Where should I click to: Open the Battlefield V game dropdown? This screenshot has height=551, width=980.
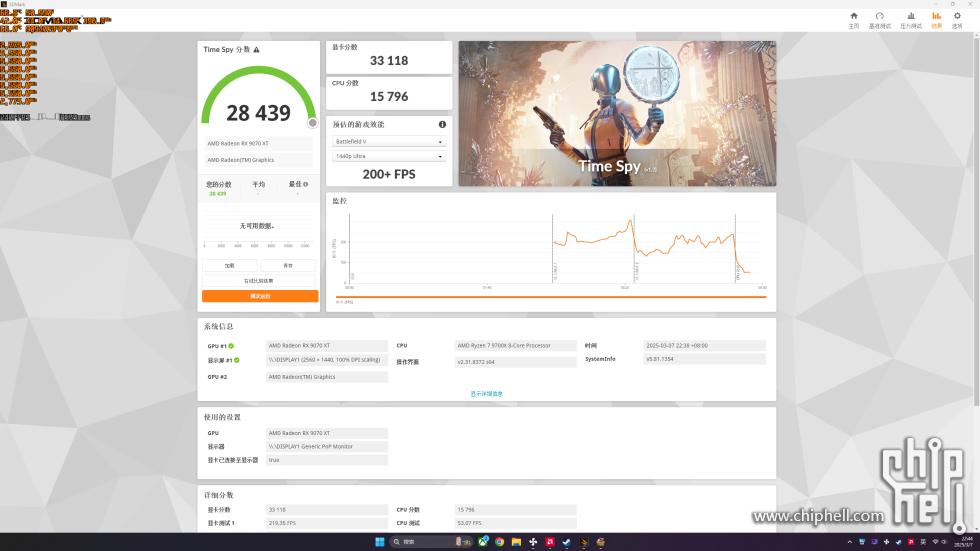[x=389, y=142]
